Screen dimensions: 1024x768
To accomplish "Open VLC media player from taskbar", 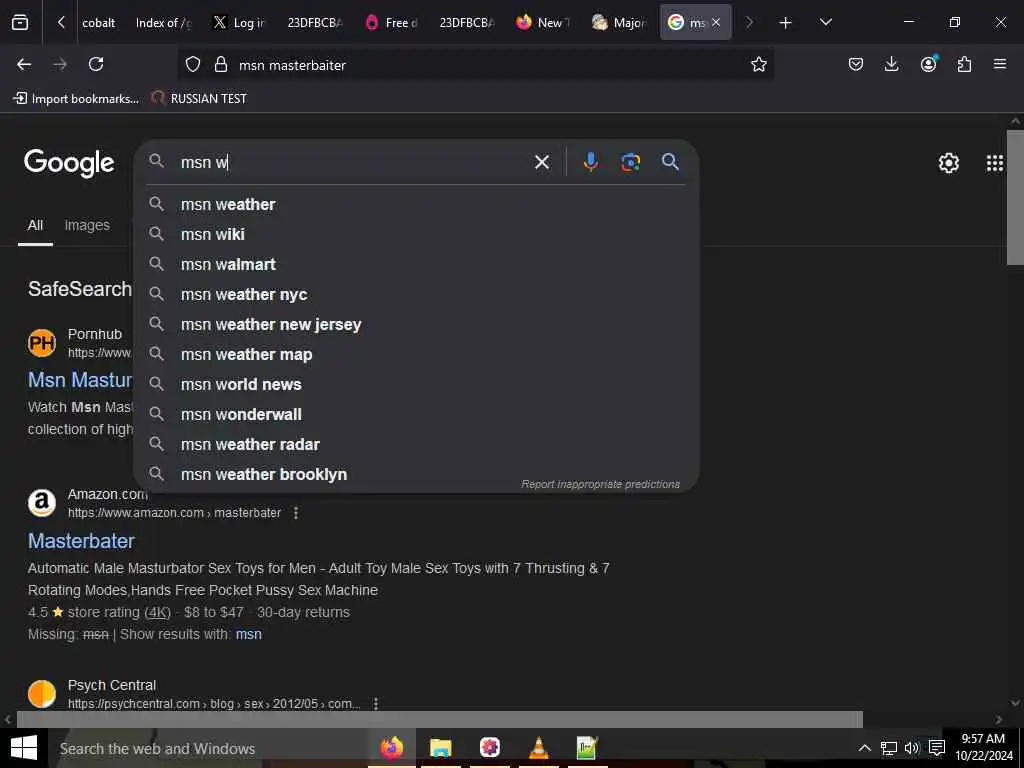I will (x=538, y=748).
